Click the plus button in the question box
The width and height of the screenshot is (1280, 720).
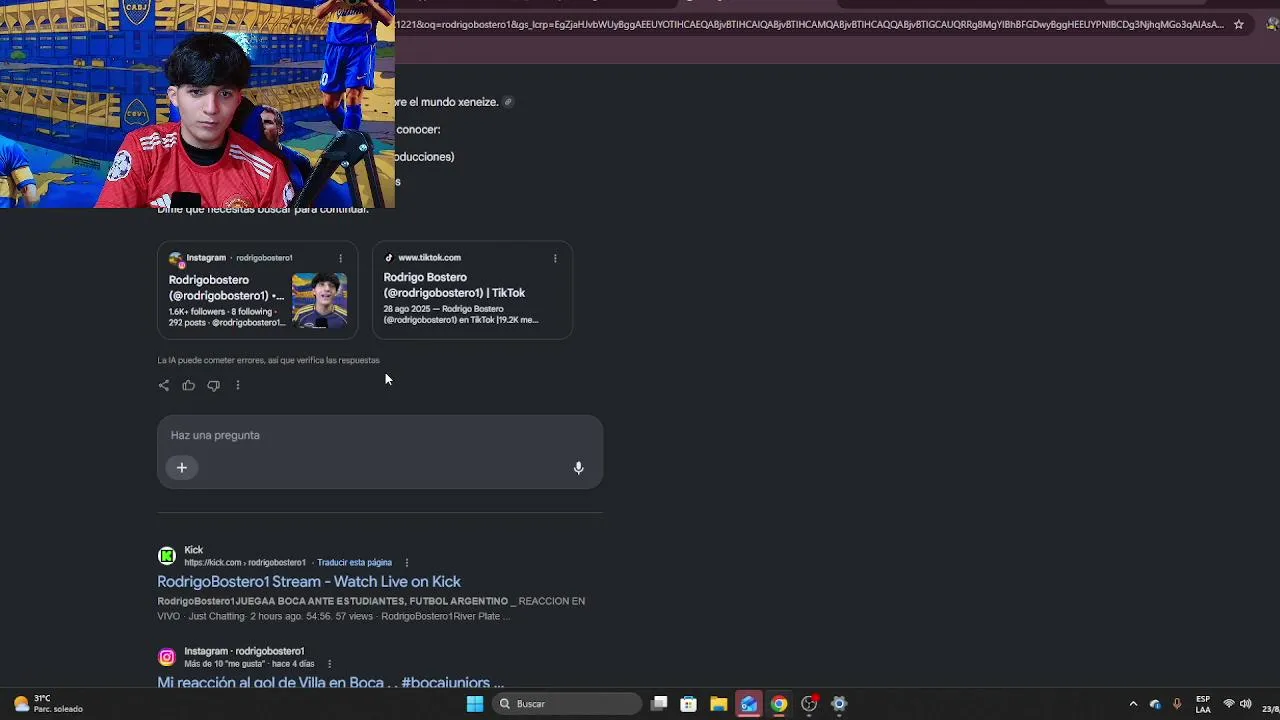pos(182,467)
